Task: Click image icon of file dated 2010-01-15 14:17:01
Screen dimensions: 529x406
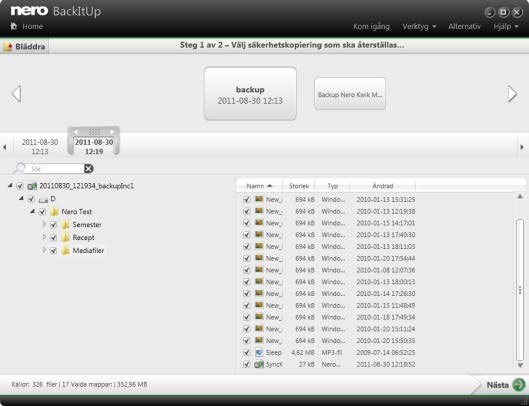Action: 259,223
